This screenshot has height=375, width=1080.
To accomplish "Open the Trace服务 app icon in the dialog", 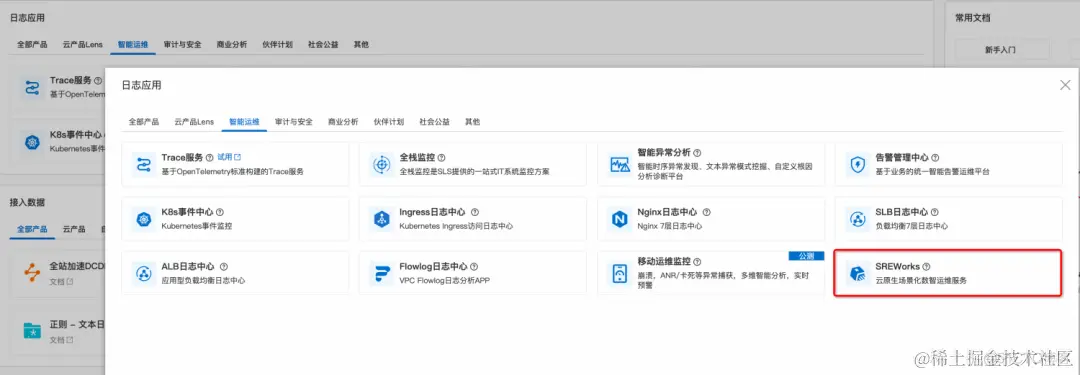I will pyautogui.click(x=143, y=164).
